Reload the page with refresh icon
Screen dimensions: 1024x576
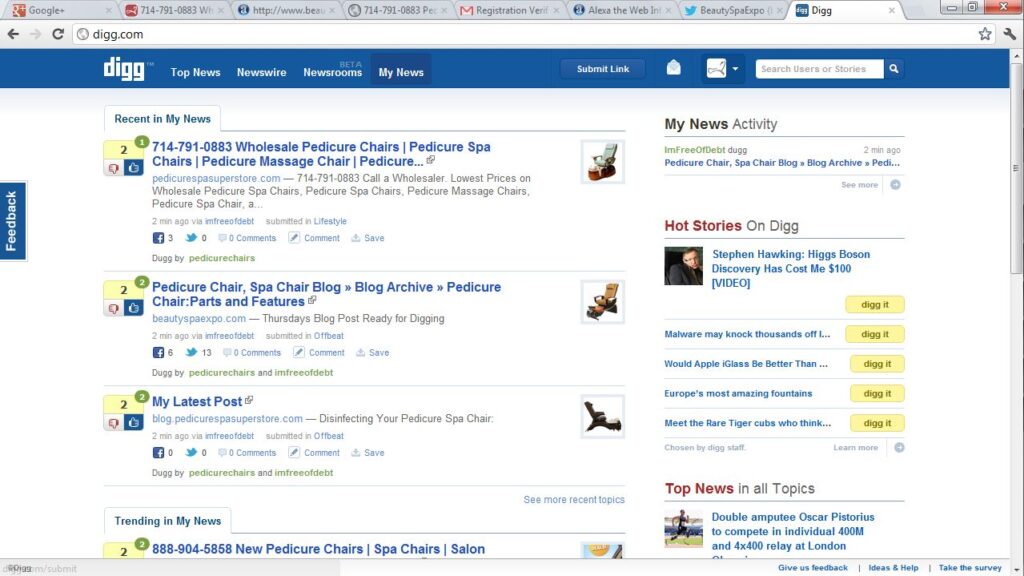pyautogui.click(x=57, y=34)
